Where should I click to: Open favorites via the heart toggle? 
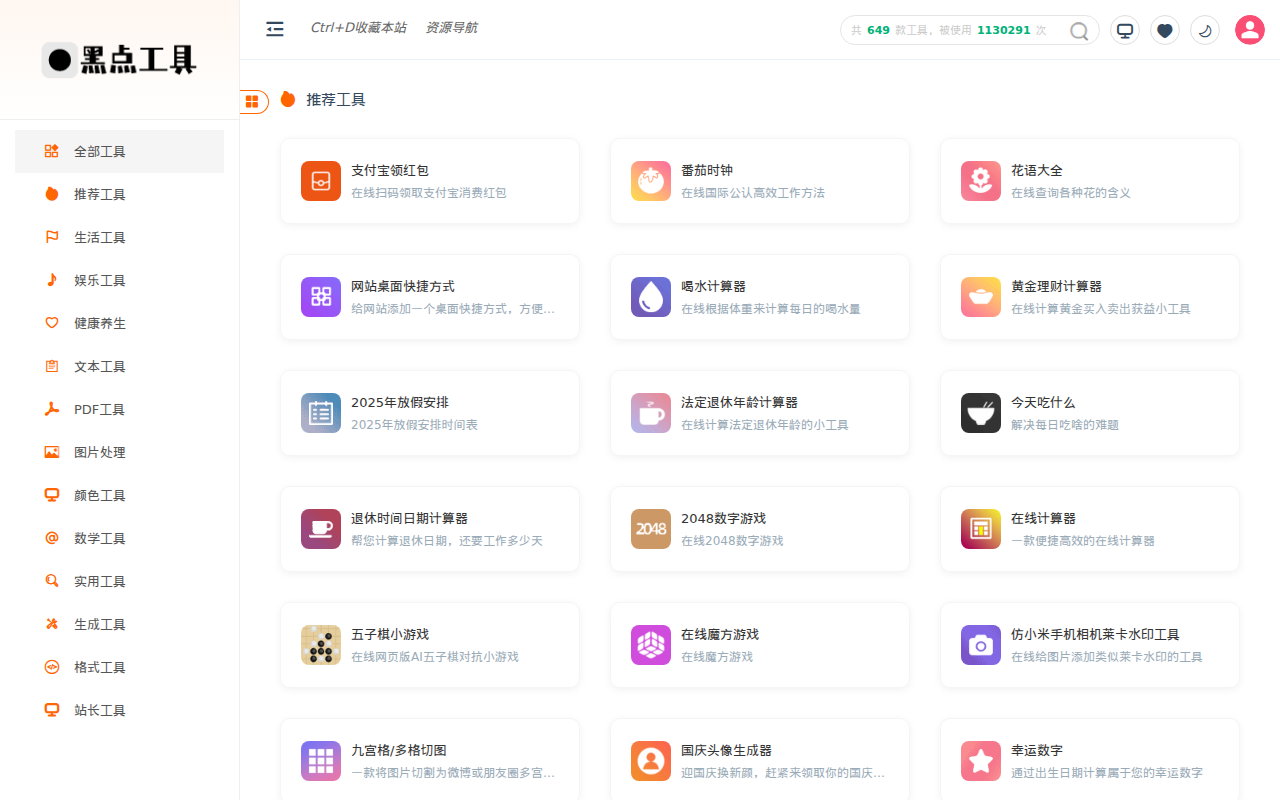coord(1164,30)
